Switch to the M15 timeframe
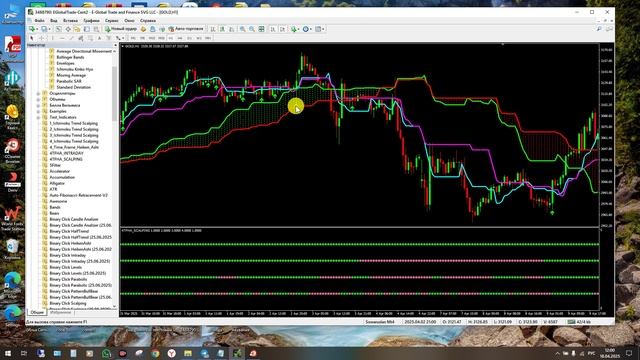This screenshot has height=360, width=640. pos(152,38)
